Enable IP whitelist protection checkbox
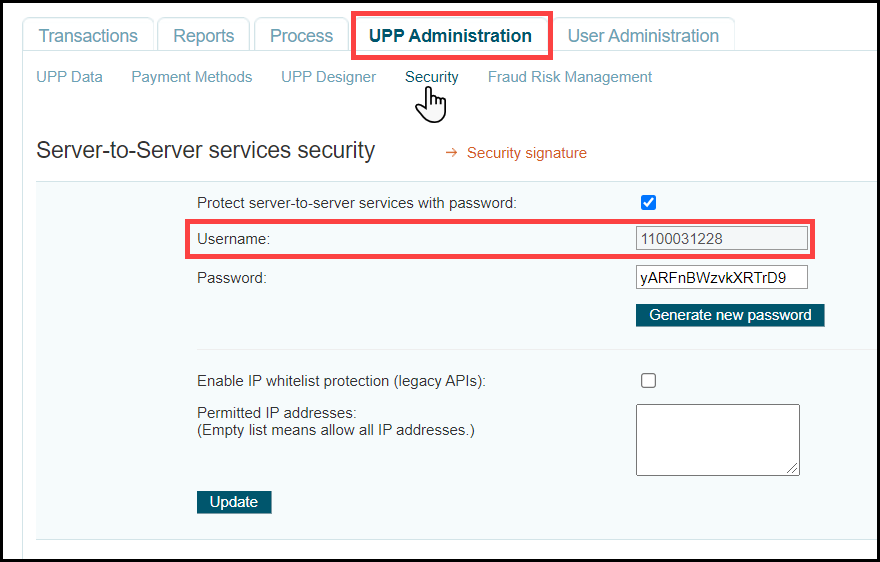 tap(648, 380)
